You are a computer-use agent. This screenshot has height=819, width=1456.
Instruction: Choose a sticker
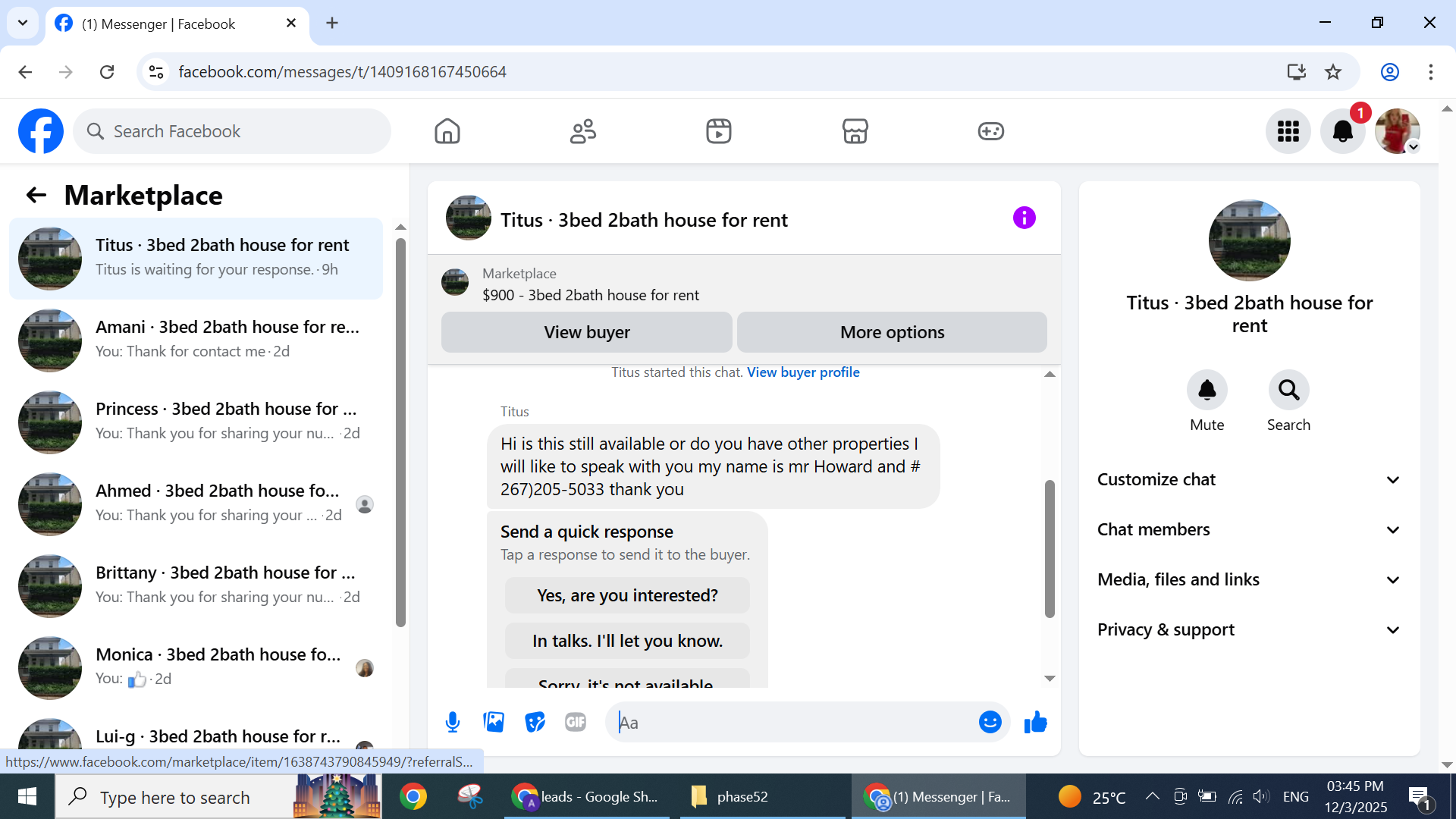click(x=535, y=723)
